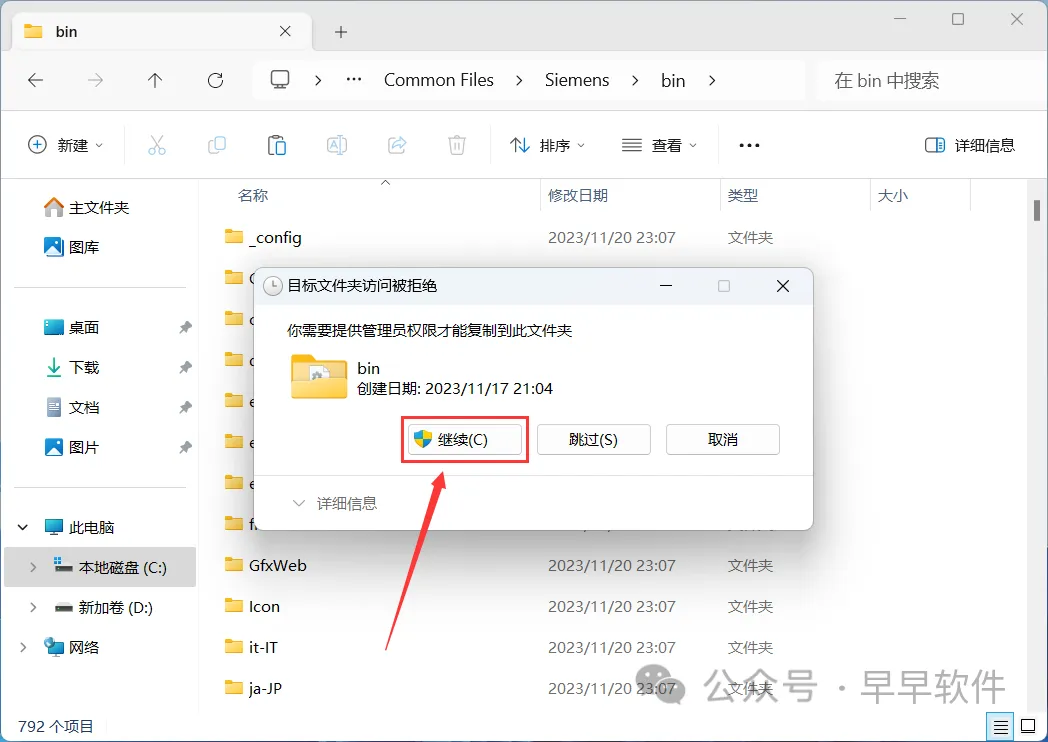Refresh the bin folder view

click(x=215, y=81)
